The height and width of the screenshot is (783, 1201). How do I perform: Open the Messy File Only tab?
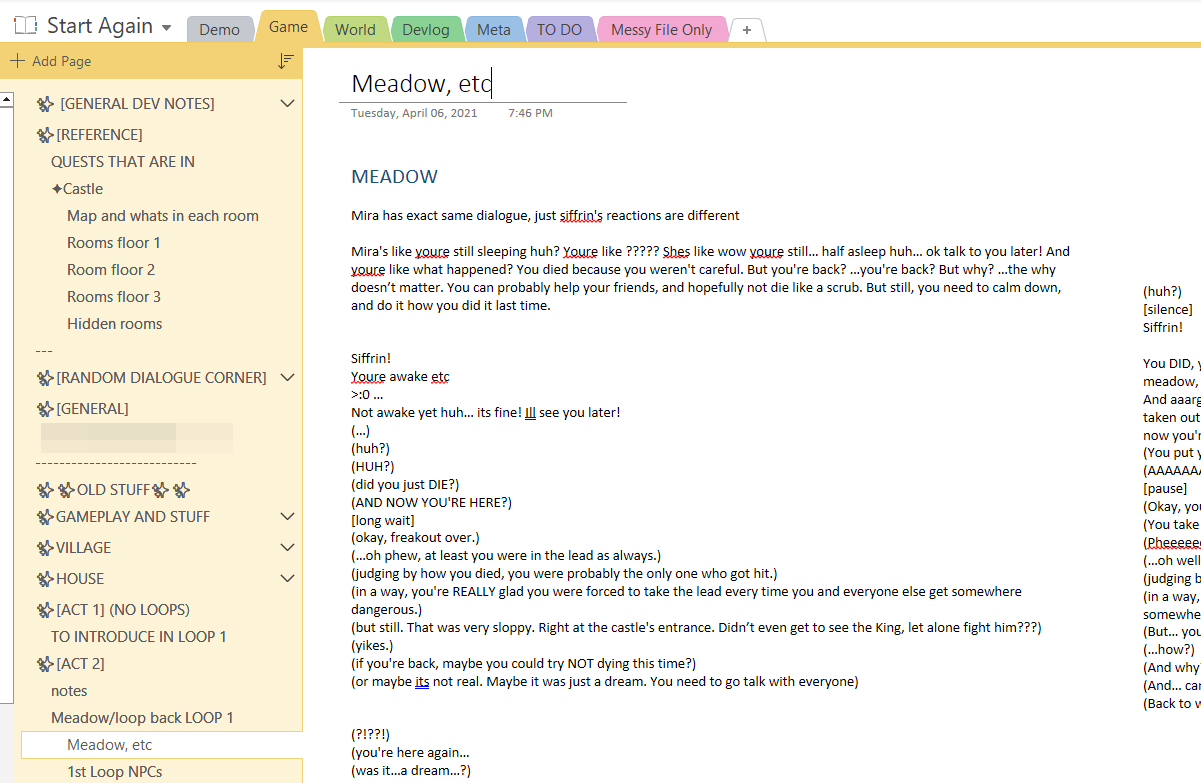tap(661, 30)
